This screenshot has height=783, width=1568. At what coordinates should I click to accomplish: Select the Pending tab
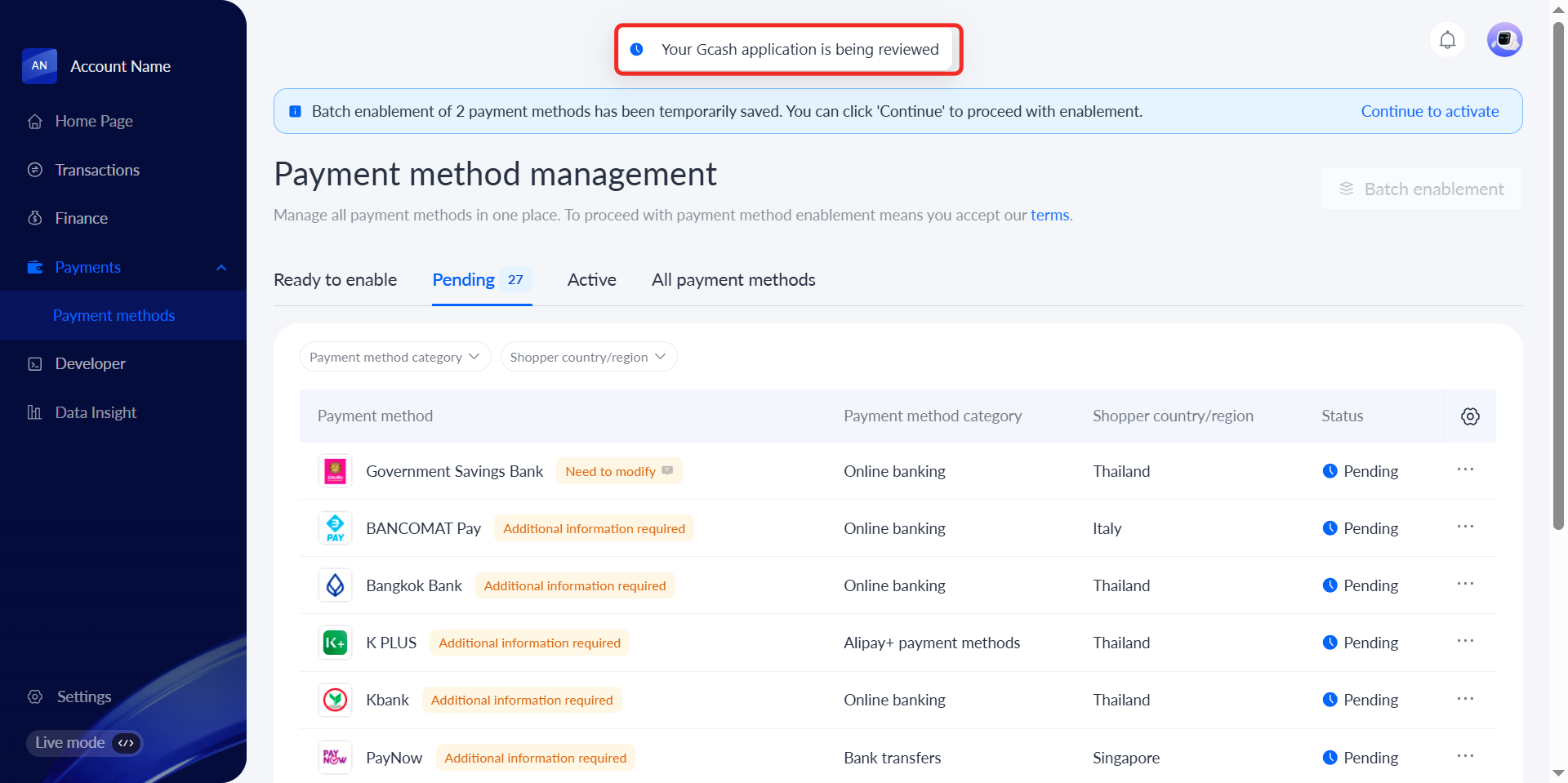click(482, 280)
